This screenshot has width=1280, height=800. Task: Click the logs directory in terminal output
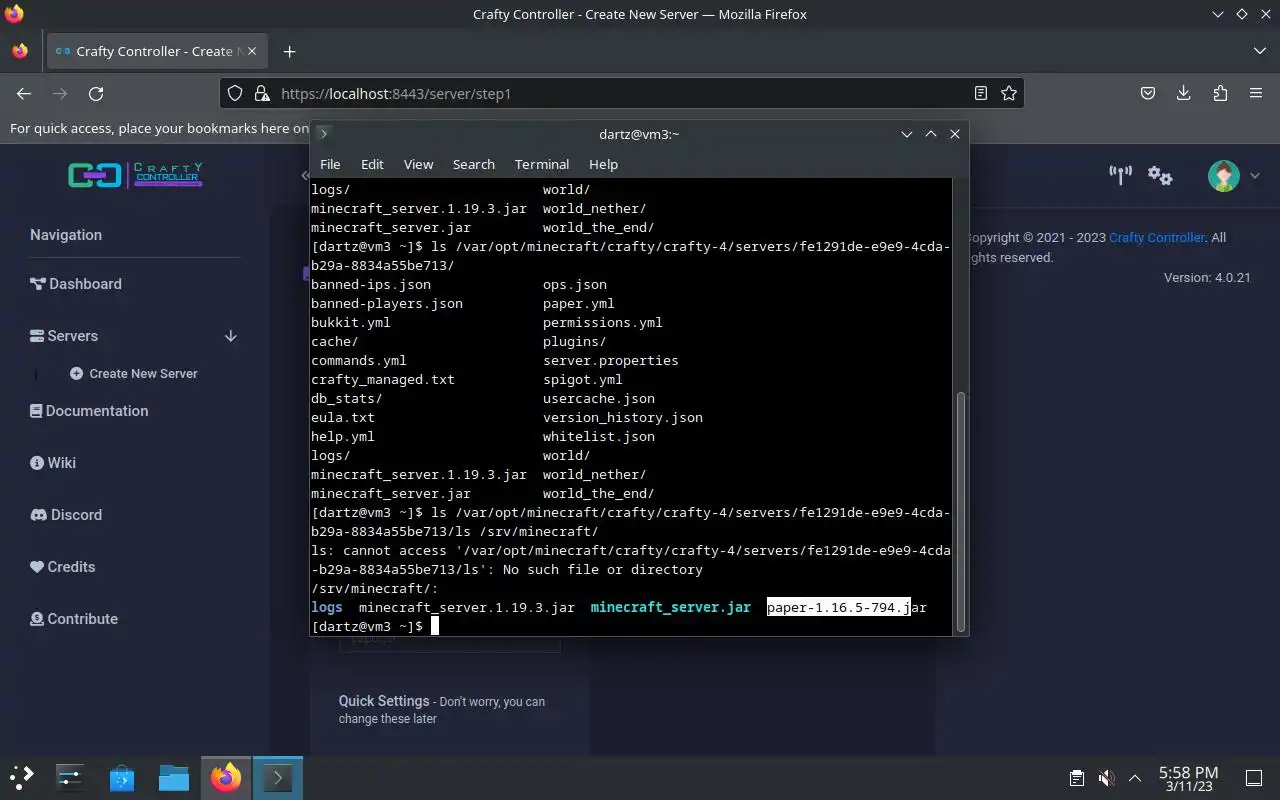(x=327, y=607)
